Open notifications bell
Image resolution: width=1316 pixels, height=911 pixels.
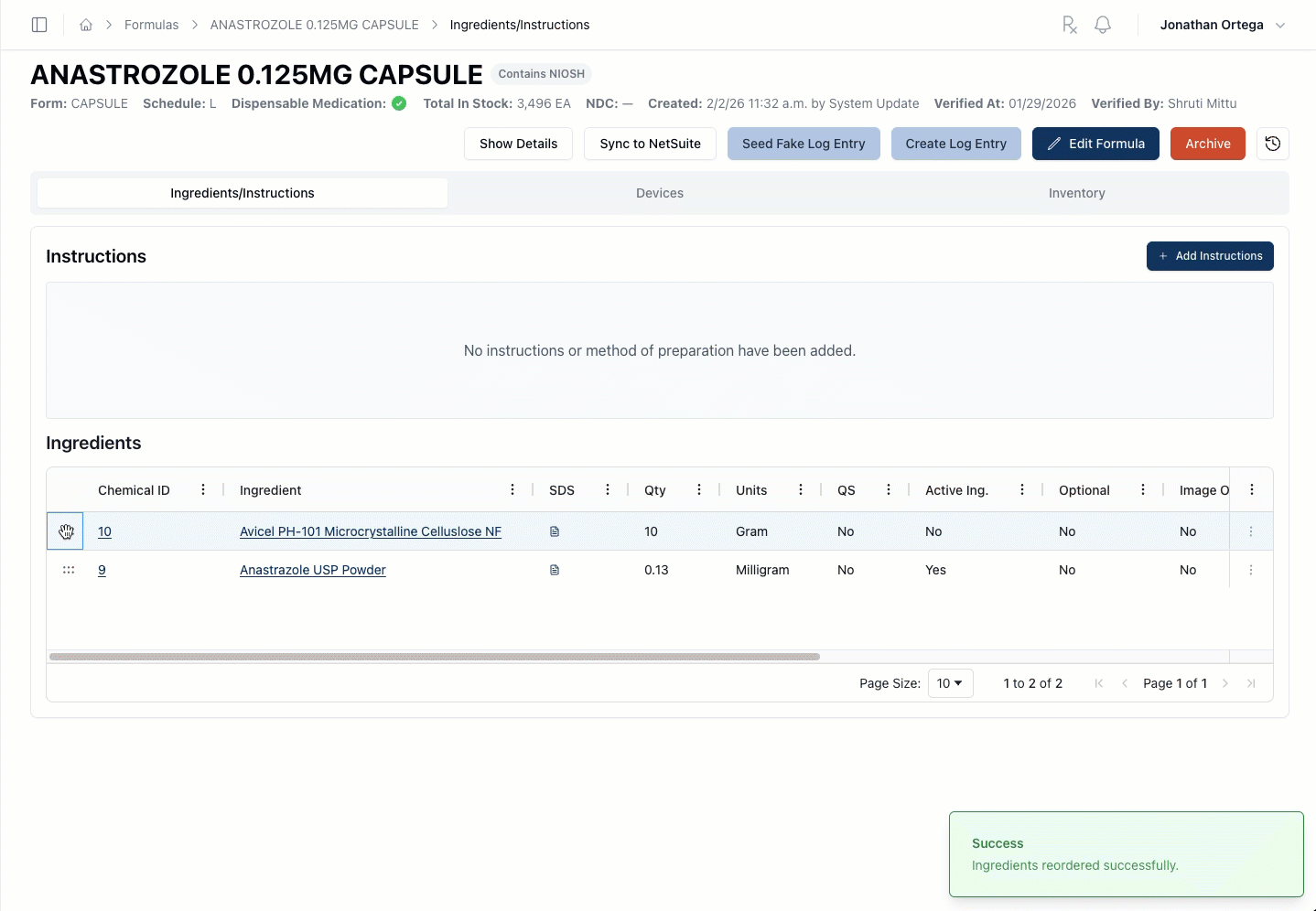point(1103,25)
